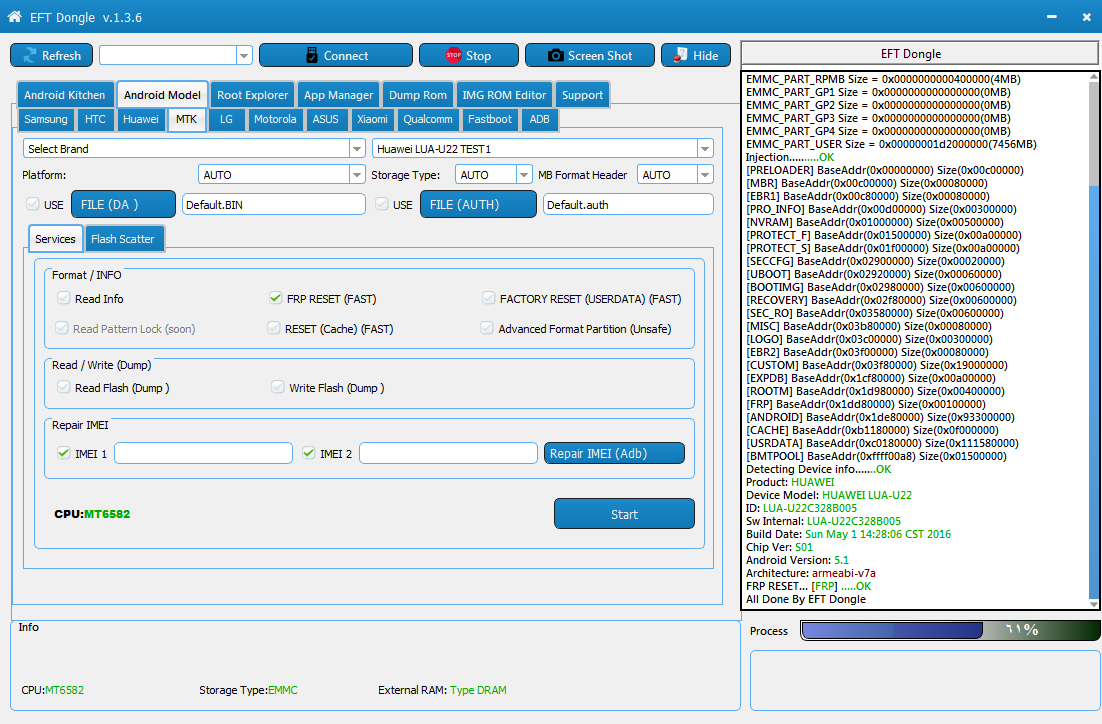Click log line 'All Done By EFT Dongle'
The image size is (1102, 724).
coord(805,600)
